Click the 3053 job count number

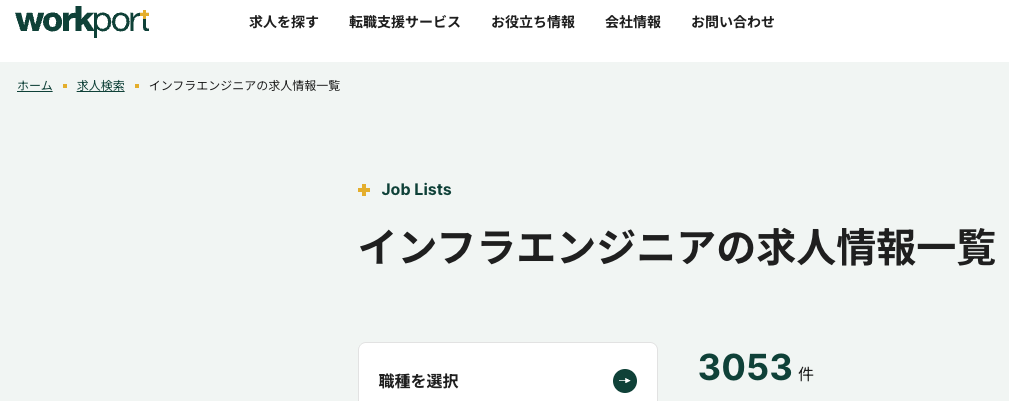[745, 368]
